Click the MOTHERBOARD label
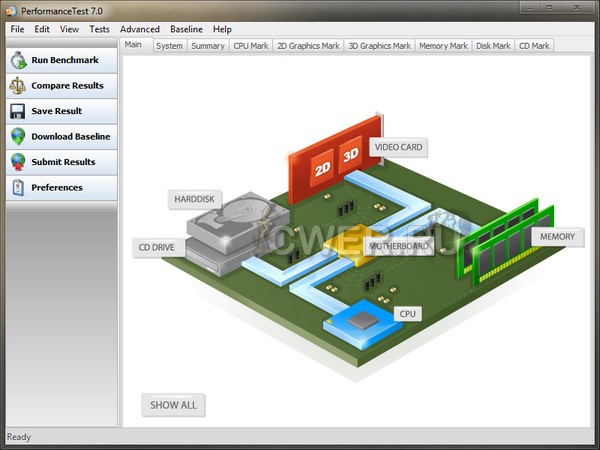The image size is (600, 450). click(400, 246)
